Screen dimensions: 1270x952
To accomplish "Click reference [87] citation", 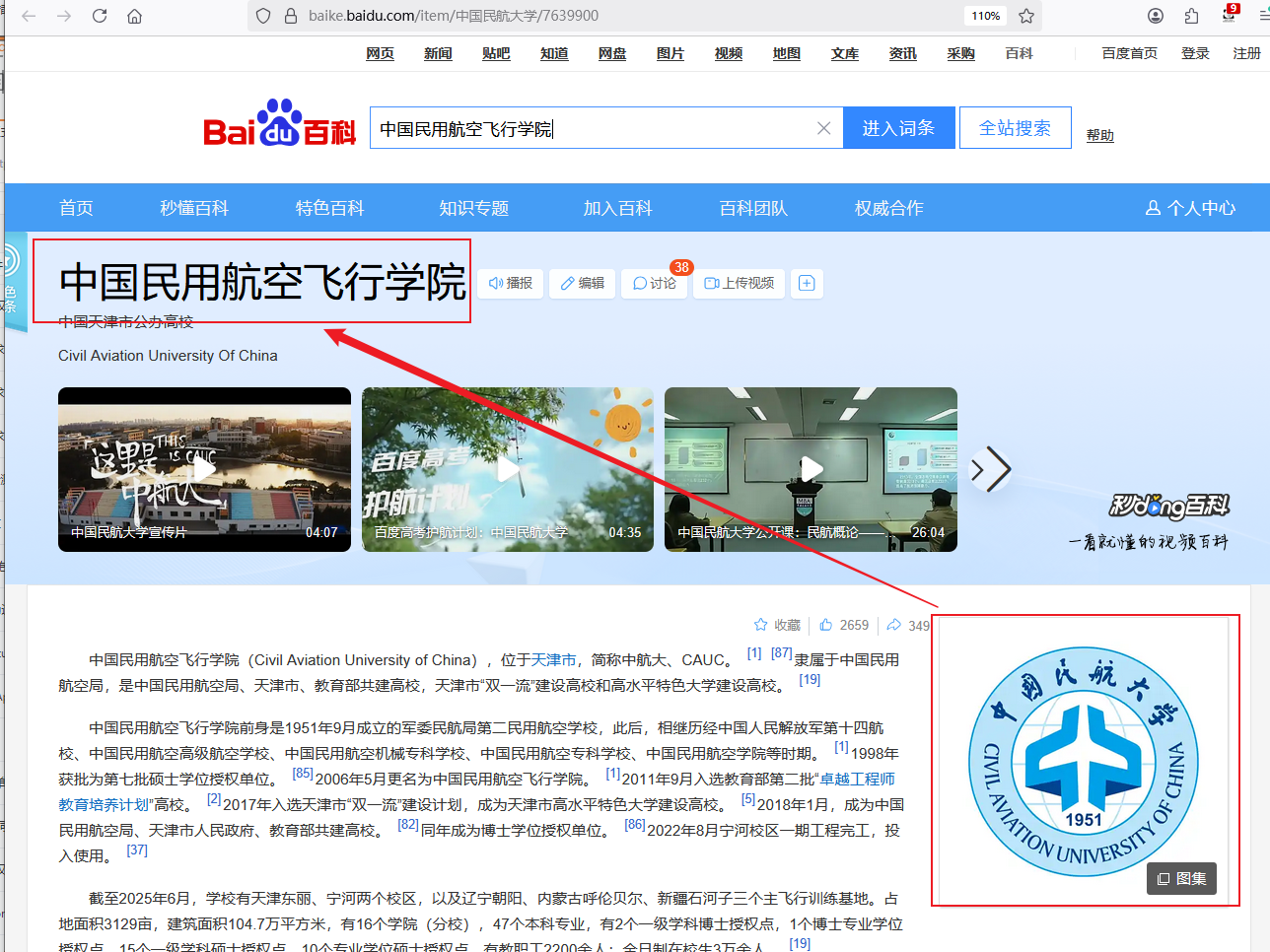I will tap(781, 653).
